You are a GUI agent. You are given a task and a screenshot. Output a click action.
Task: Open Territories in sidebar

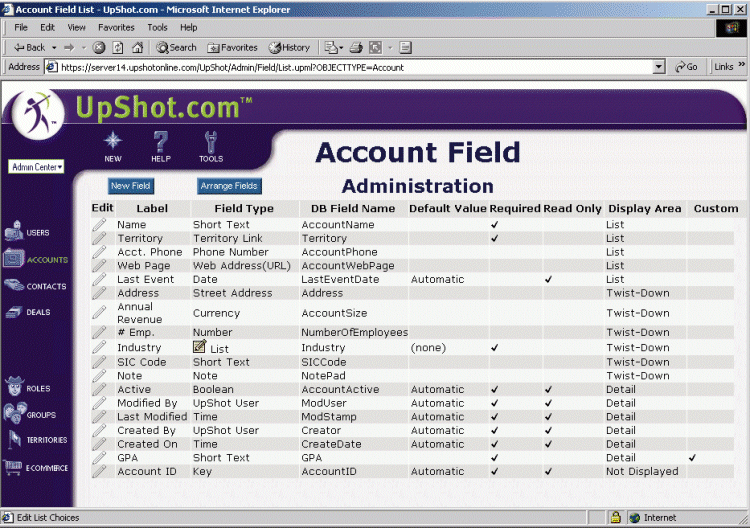click(x=37, y=440)
